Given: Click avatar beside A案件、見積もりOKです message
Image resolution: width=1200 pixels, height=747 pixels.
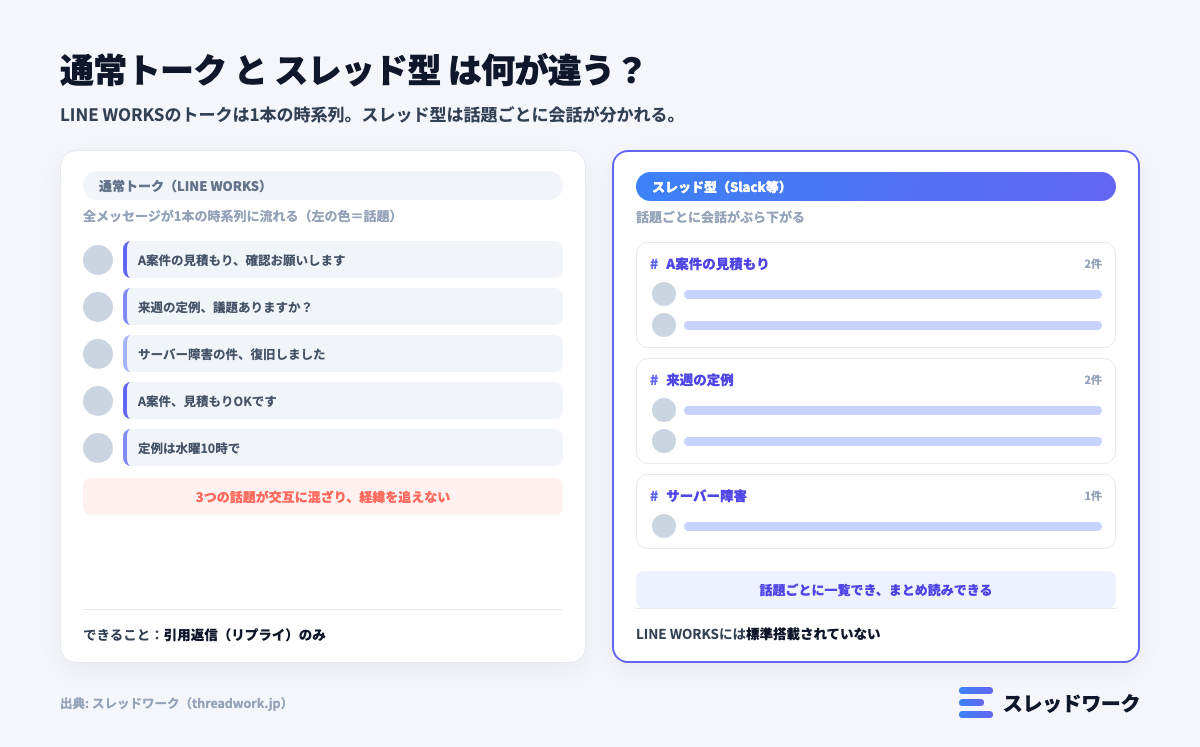Looking at the screenshot, I should click(x=98, y=401).
